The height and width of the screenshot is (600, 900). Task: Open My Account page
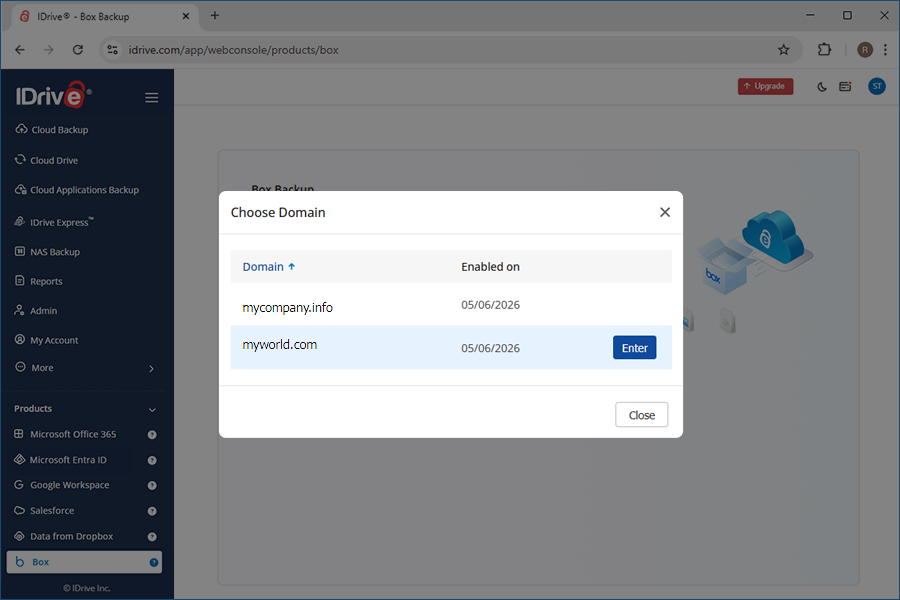point(46,340)
